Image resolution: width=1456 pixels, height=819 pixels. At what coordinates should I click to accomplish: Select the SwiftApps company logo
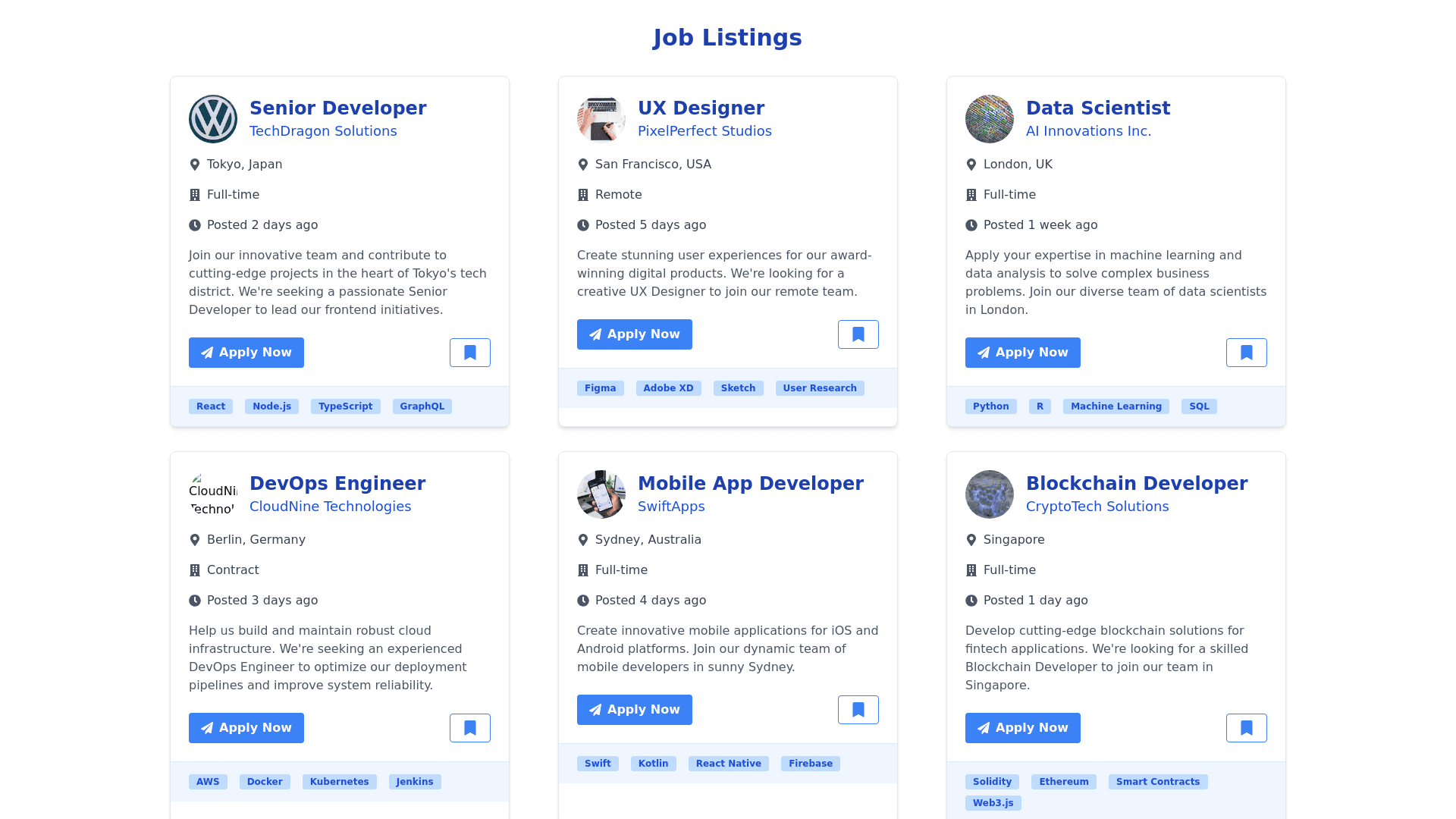601,494
